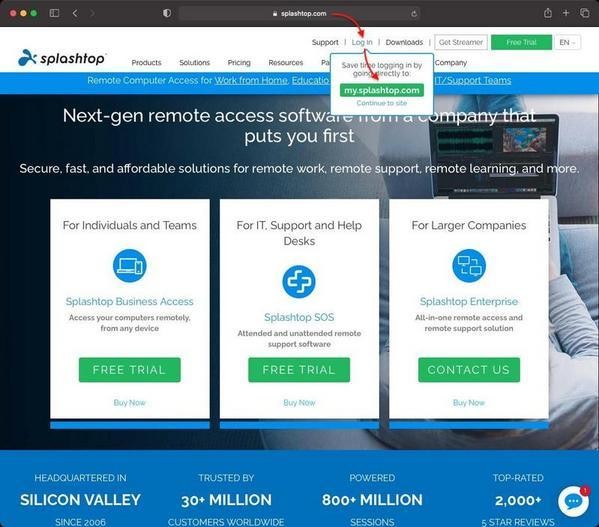Reload page from address bar
This screenshot has height=527, width=599.
[x=414, y=14]
